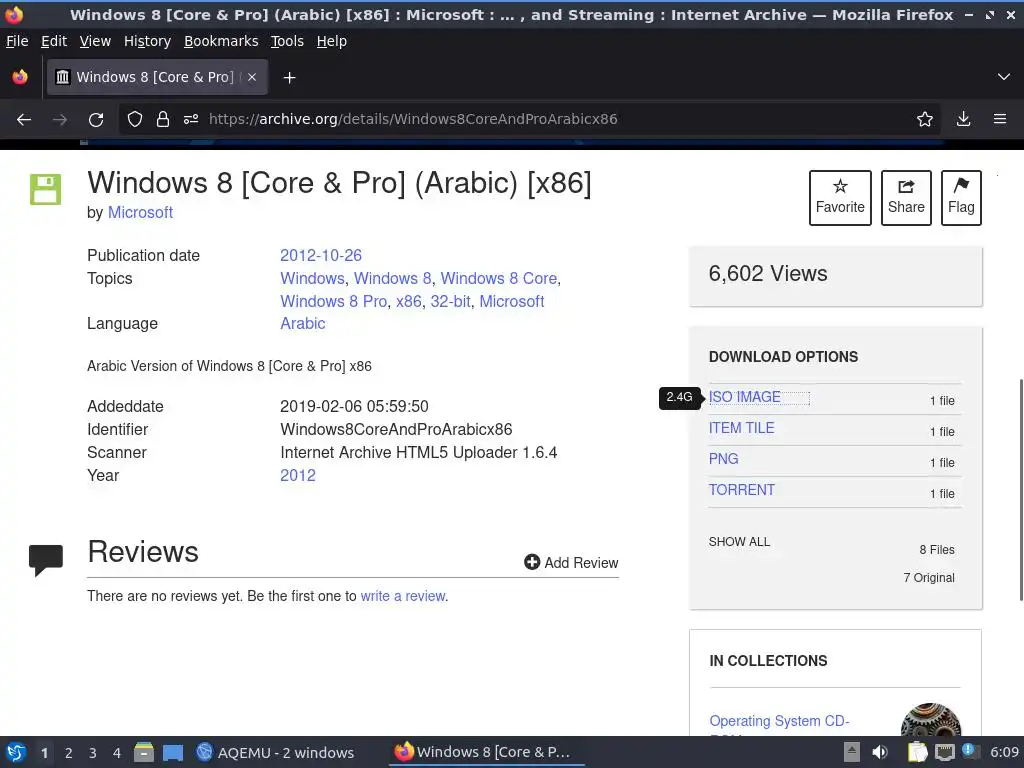Open the volume speaker tray icon
The width and height of the screenshot is (1024, 768).
(x=880, y=752)
